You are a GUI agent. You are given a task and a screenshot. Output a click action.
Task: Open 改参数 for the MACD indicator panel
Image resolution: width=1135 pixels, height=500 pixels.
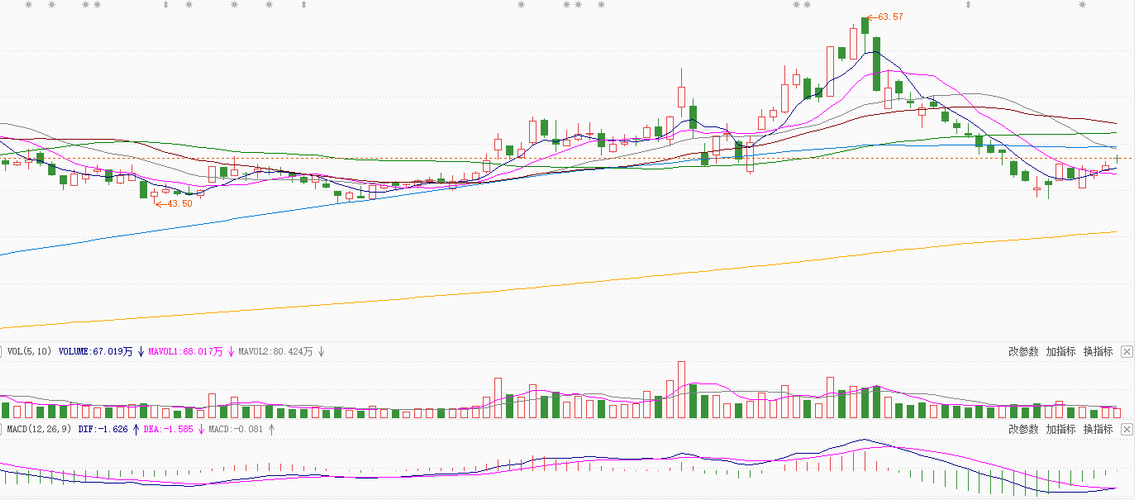1023,429
